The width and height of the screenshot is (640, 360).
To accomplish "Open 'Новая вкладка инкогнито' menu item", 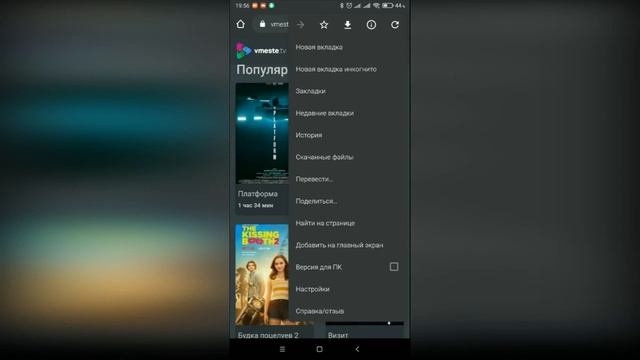I will [x=336, y=69].
